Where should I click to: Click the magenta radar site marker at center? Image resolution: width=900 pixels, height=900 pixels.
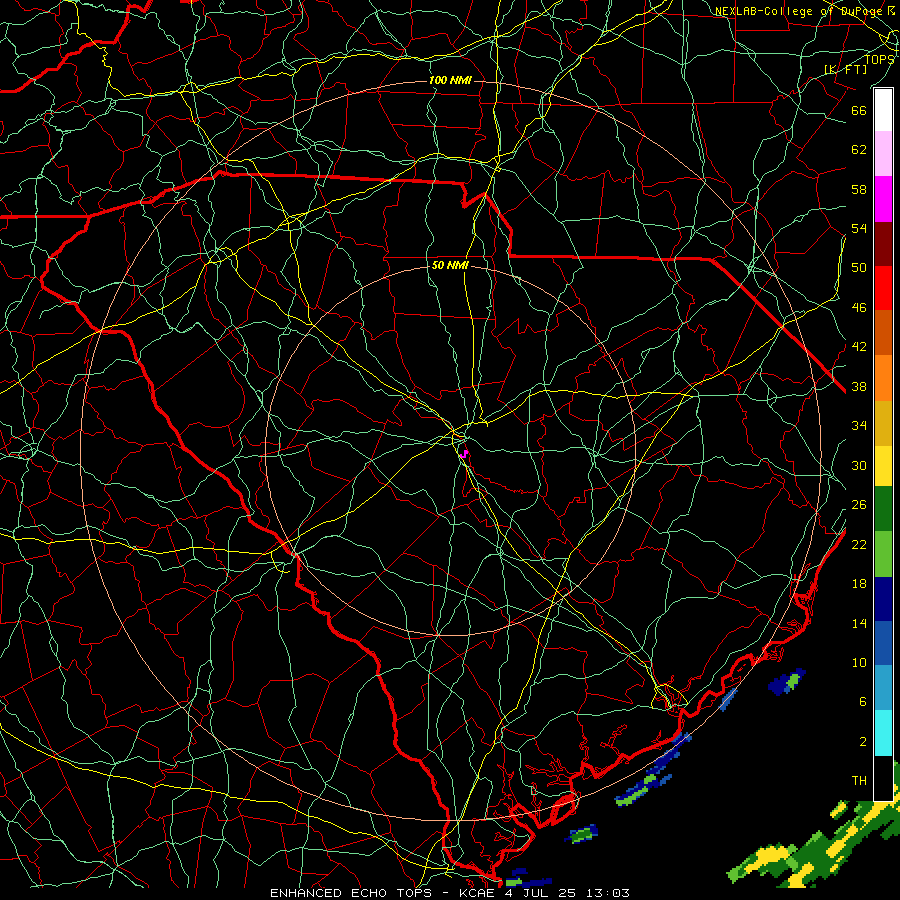click(x=465, y=453)
